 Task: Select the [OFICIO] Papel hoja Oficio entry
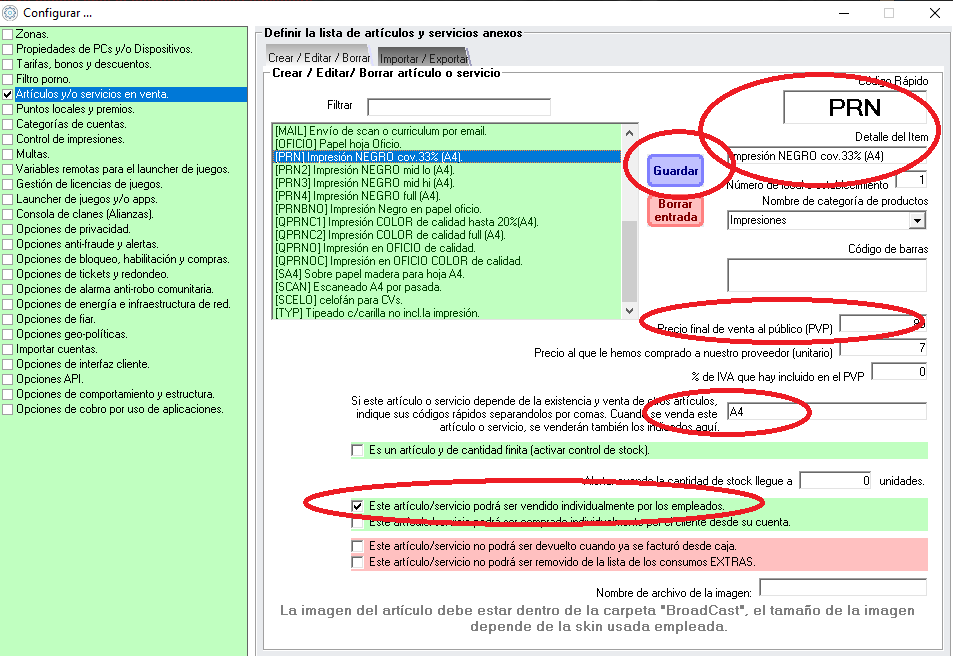pyautogui.click(x=446, y=144)
